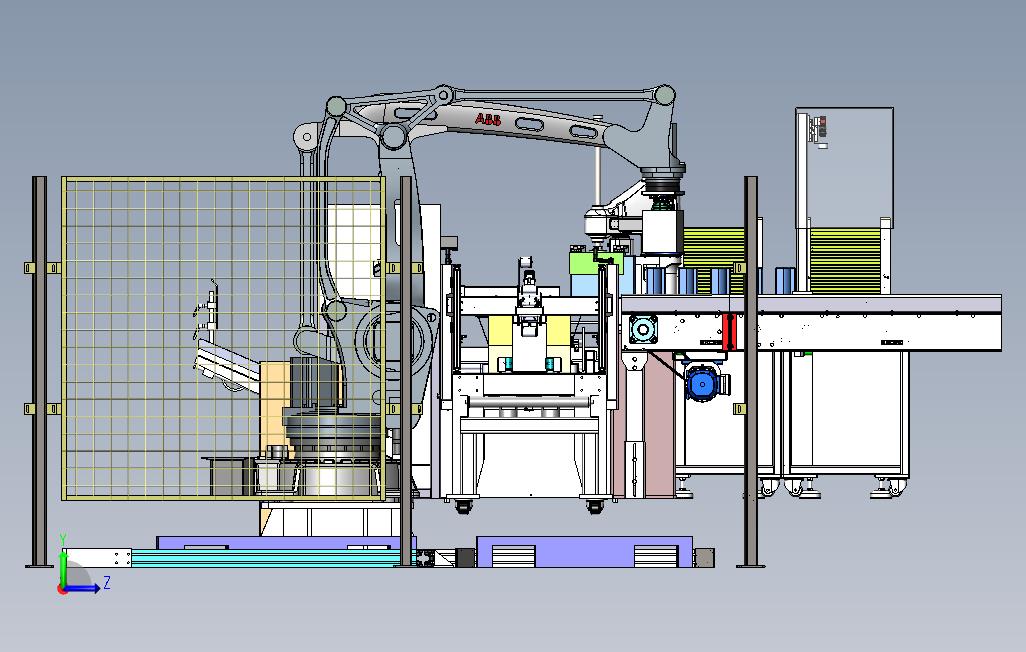Pick the square motor flange at conveyor end
The height and width of the screenshot is (652, 1026).
point(643,329)
